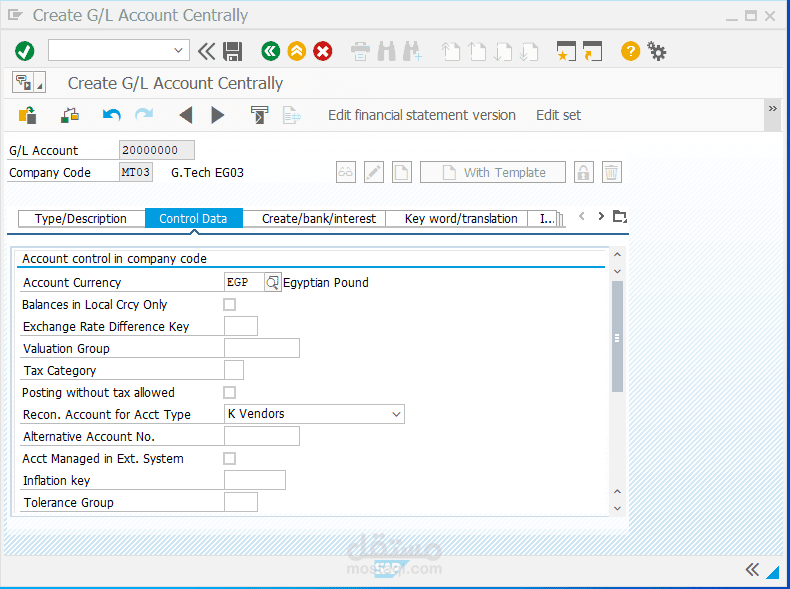The width and height of the screenshot is (790, 589).
Task: Click the Edit set button
Action: [x=558, y=115]
